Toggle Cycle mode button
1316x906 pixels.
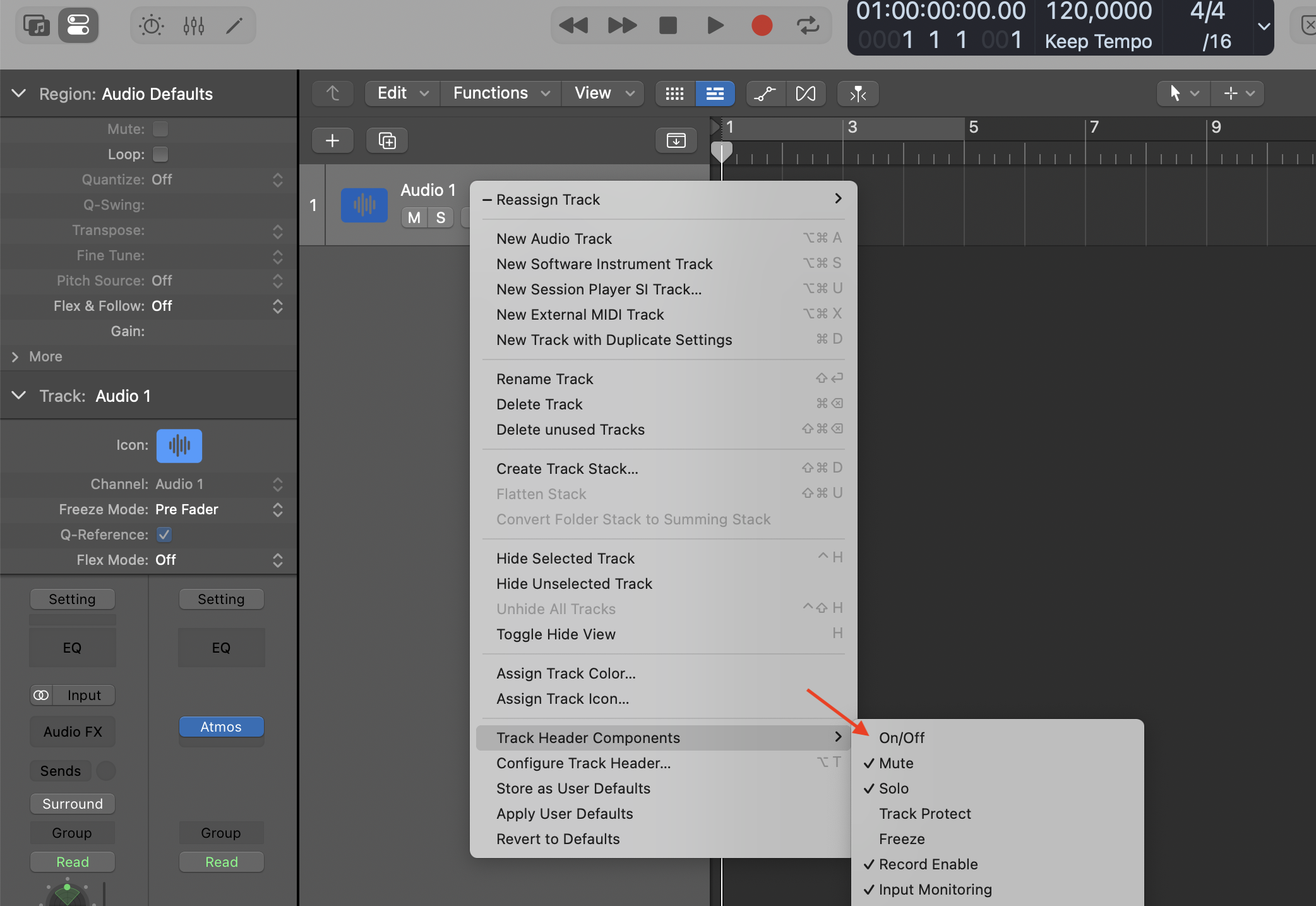pyautogui.click(x=808, y=25)
